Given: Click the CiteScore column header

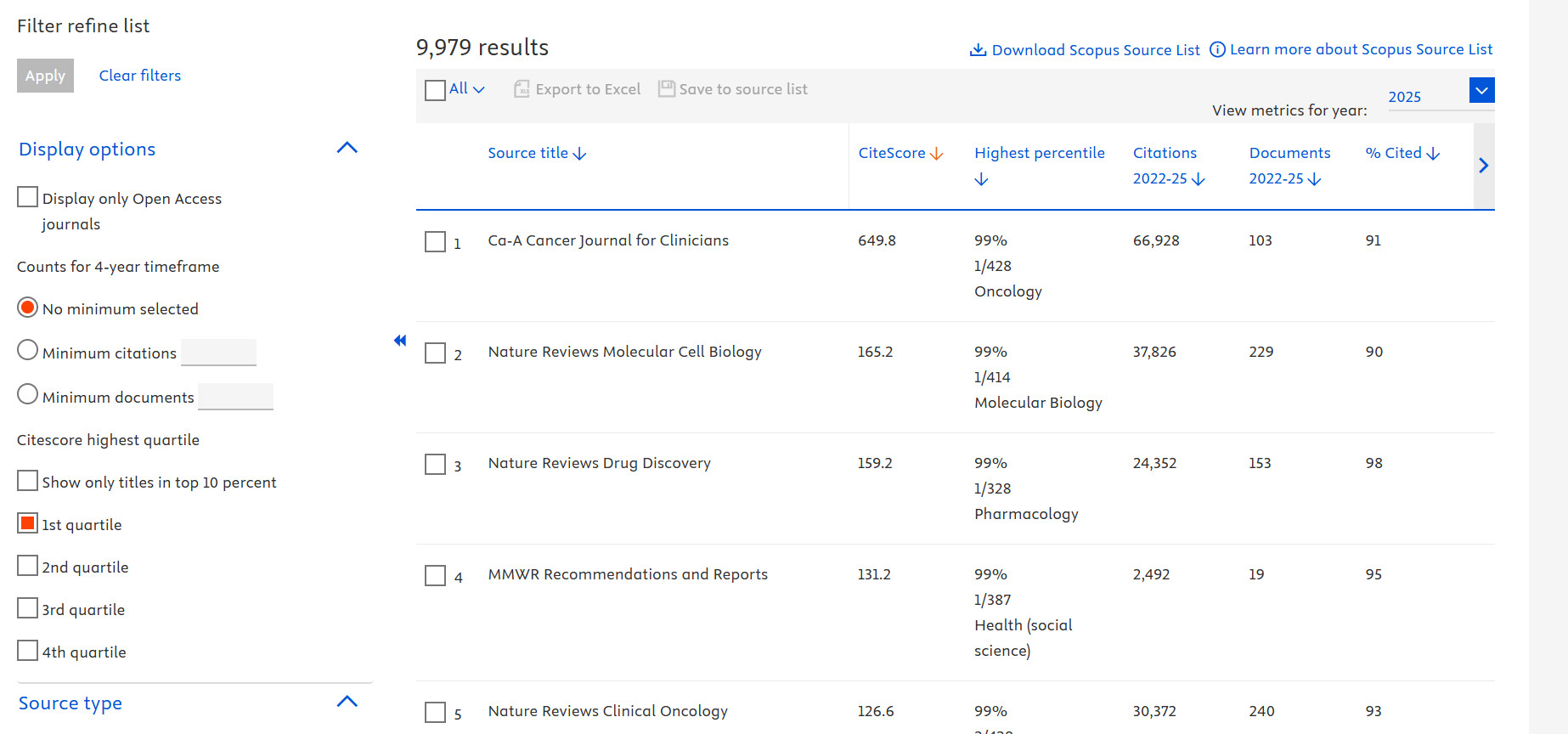Looking at the screenshot, I should [891, 153].
